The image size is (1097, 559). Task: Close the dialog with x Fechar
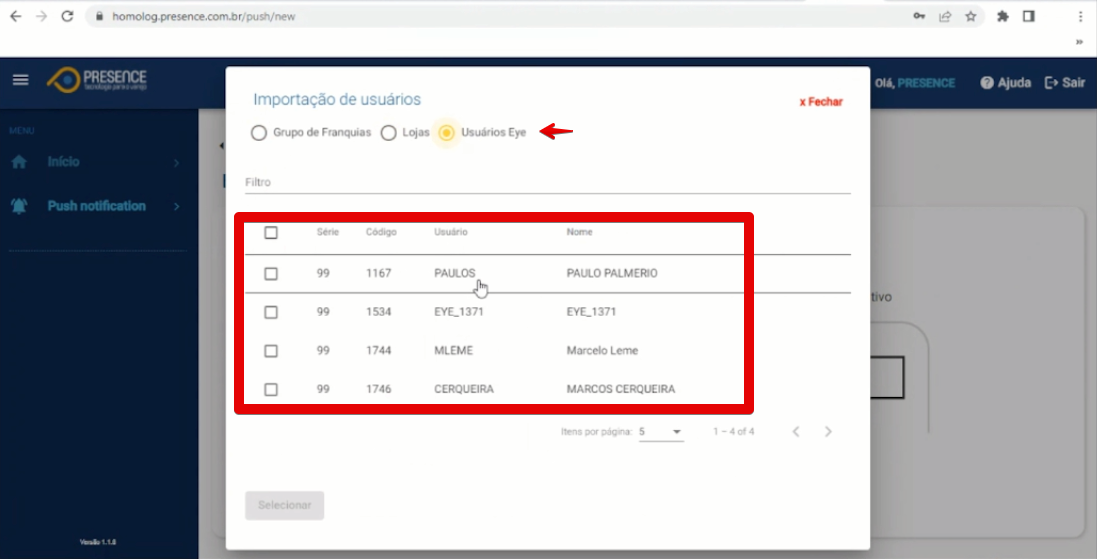point(821,101)
